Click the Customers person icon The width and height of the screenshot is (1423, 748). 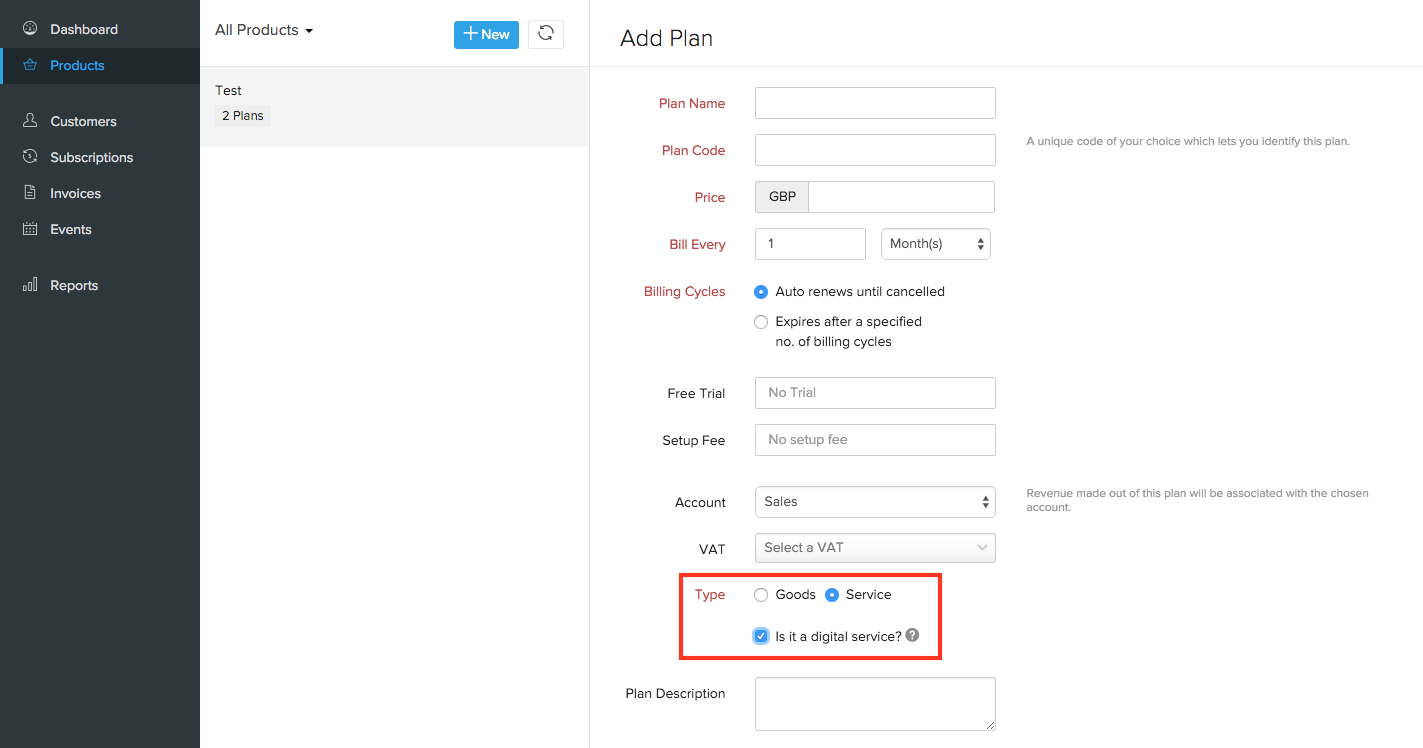[30, 121]
